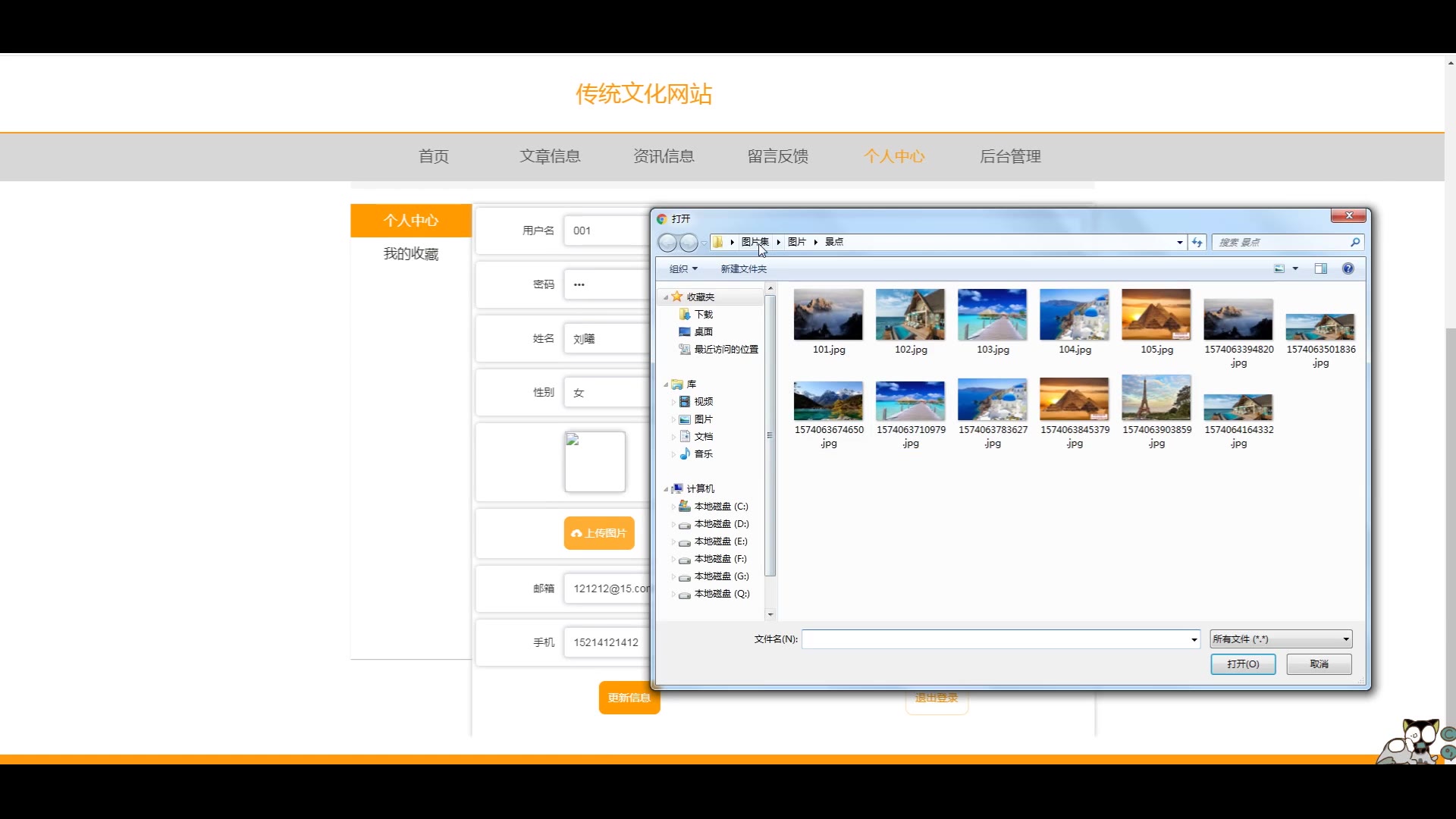Open the Downloads folder (下载) in sidebar
Viewport: 1456px width, 819px height.
point(703,314)
